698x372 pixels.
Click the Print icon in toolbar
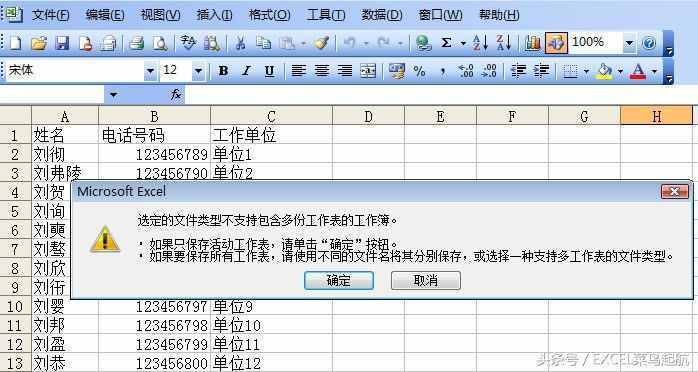tap(136, 43)
